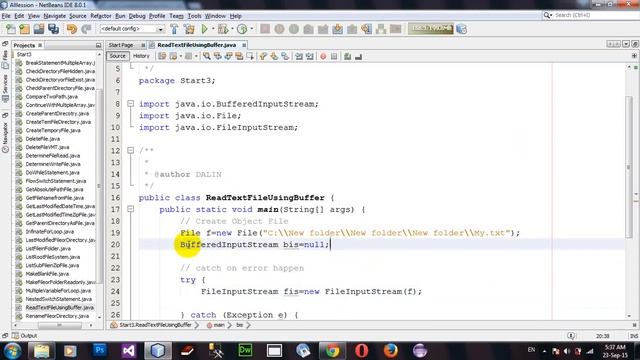Open the Source menu
The width and height of the screenshot is (640, 360).
78,16
